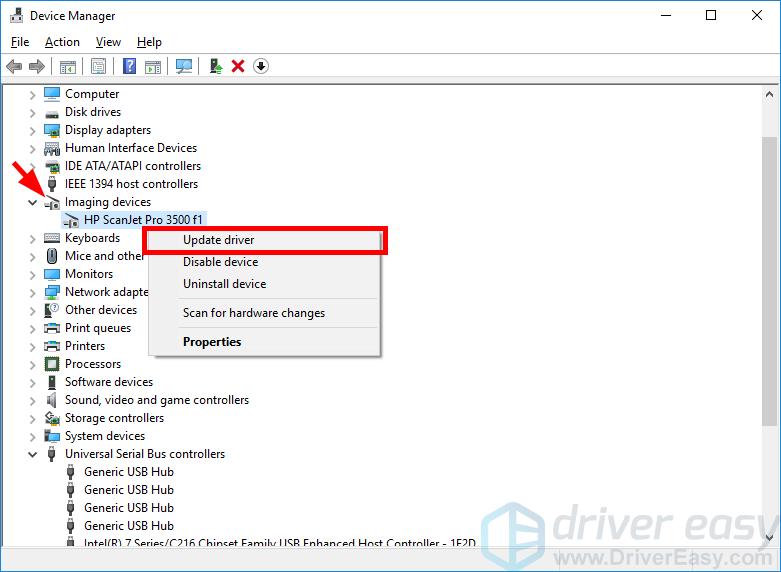The height and width of the screenshot is (572, 781).
Task: Click the black down-arrow disable device icon
Action: 261,67
